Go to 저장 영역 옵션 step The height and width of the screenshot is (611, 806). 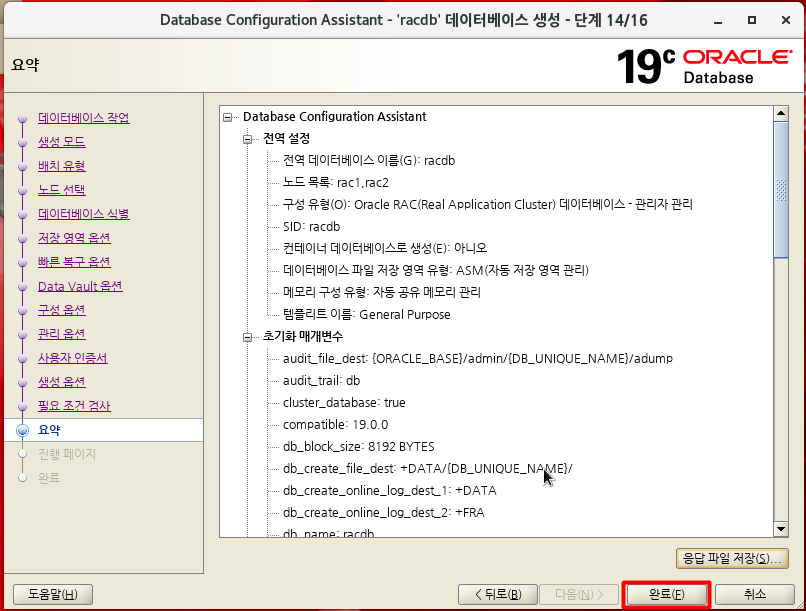[x=74, y=238]
